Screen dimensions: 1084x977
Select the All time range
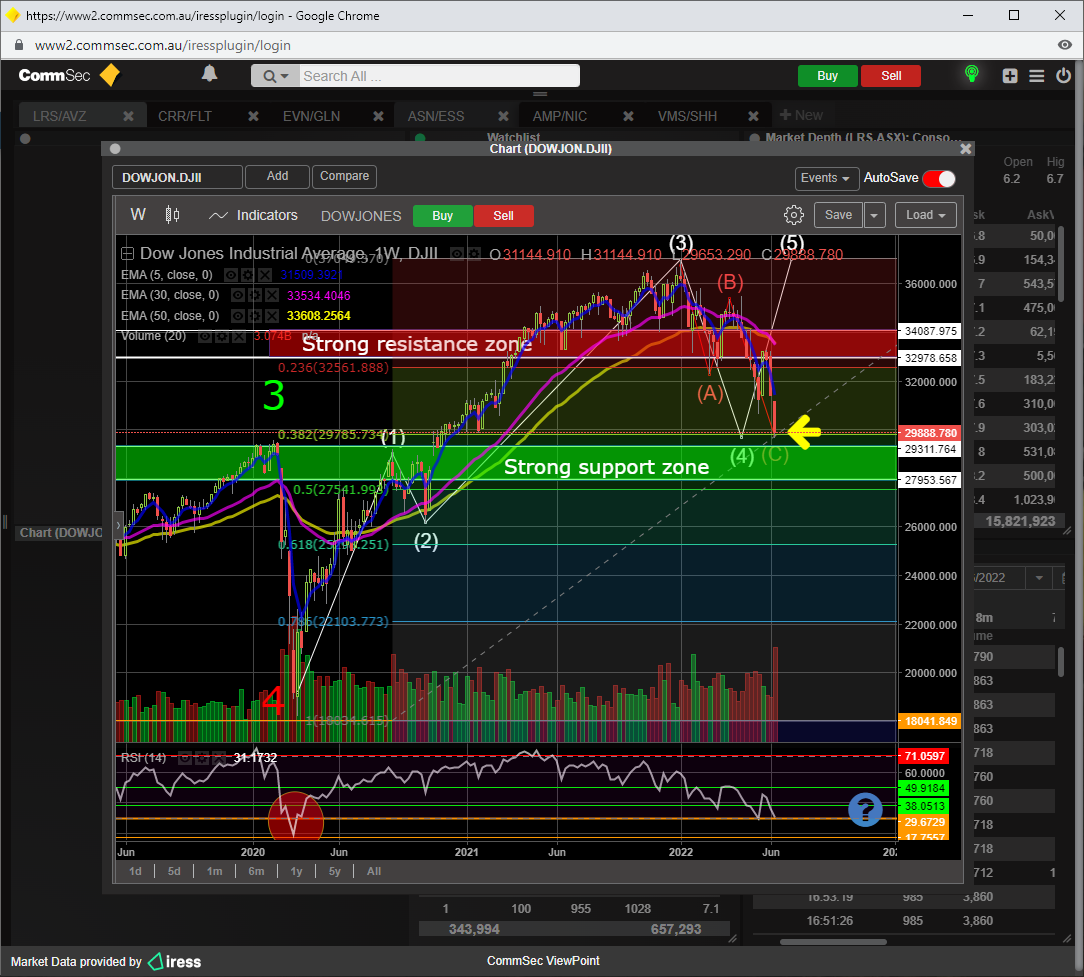[x=374, y=871]
